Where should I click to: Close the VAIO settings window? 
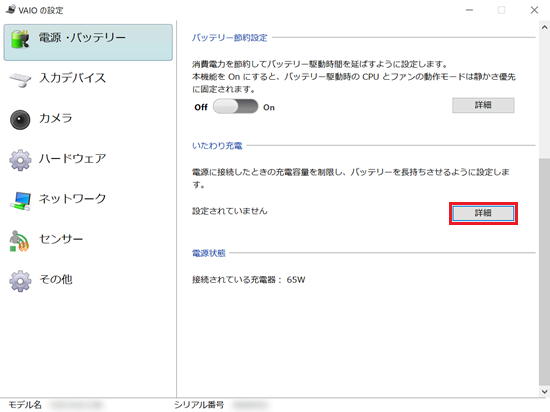pyautogui.click(x=534, y=10)
